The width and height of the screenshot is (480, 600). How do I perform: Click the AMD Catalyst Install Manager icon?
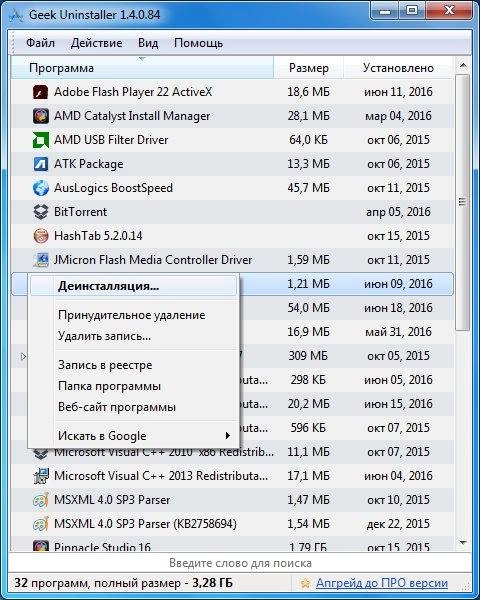click(41, 116)
